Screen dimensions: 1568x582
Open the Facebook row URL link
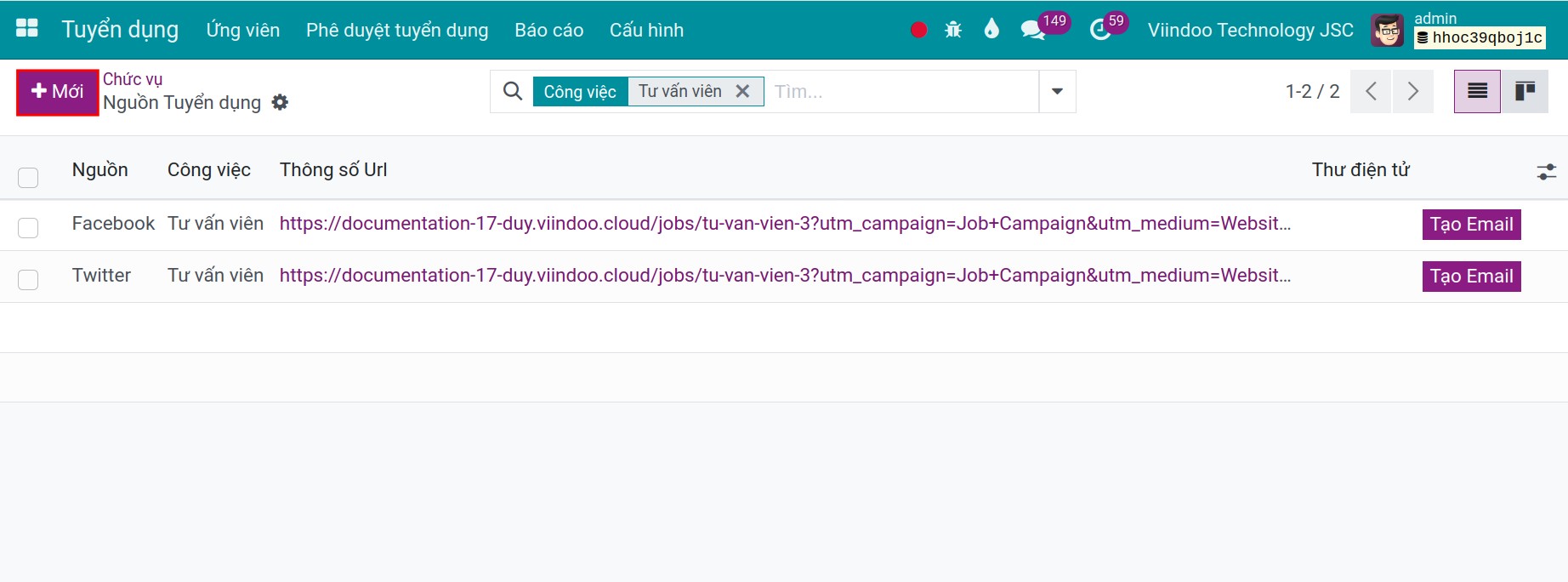coord(785,224)
